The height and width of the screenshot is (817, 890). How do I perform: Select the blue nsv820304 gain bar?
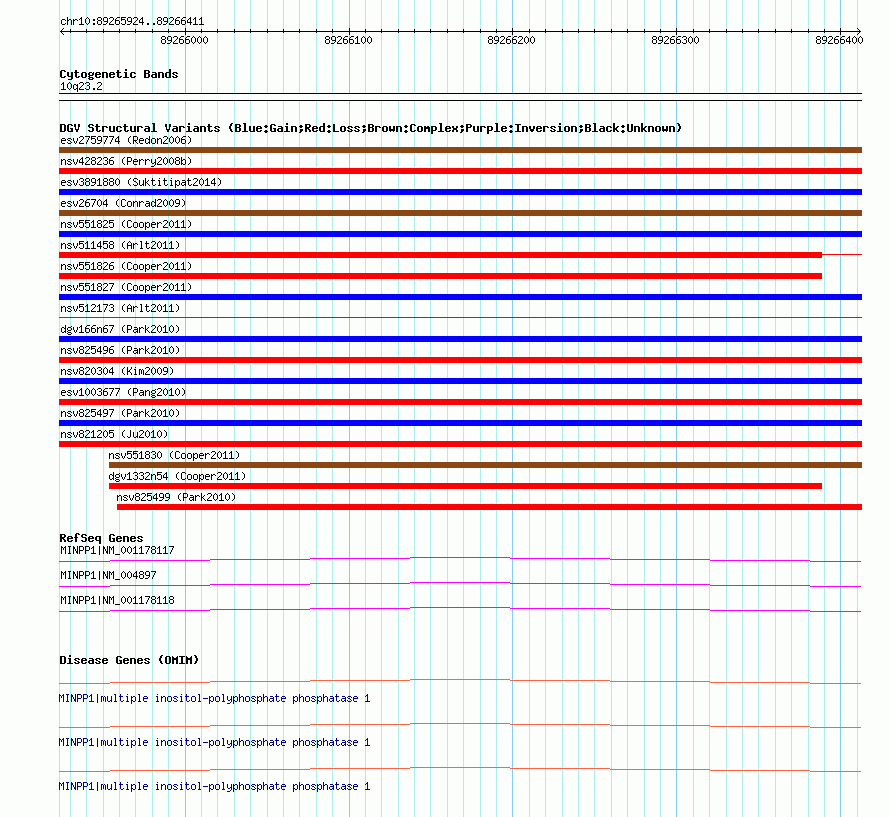pyautogui.click(x=460, y=381)
